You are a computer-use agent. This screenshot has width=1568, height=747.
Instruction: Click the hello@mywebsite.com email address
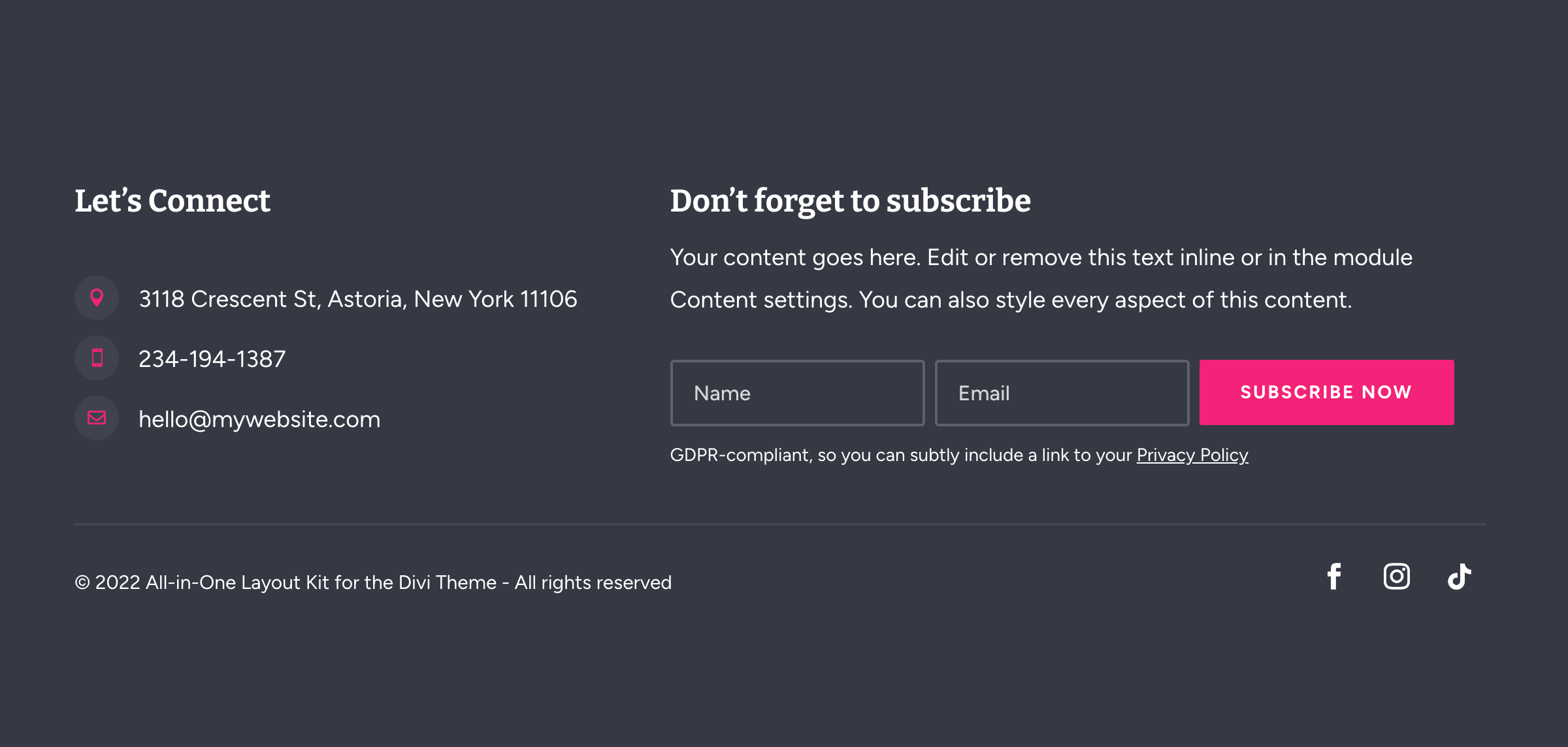tap(259, 419)
